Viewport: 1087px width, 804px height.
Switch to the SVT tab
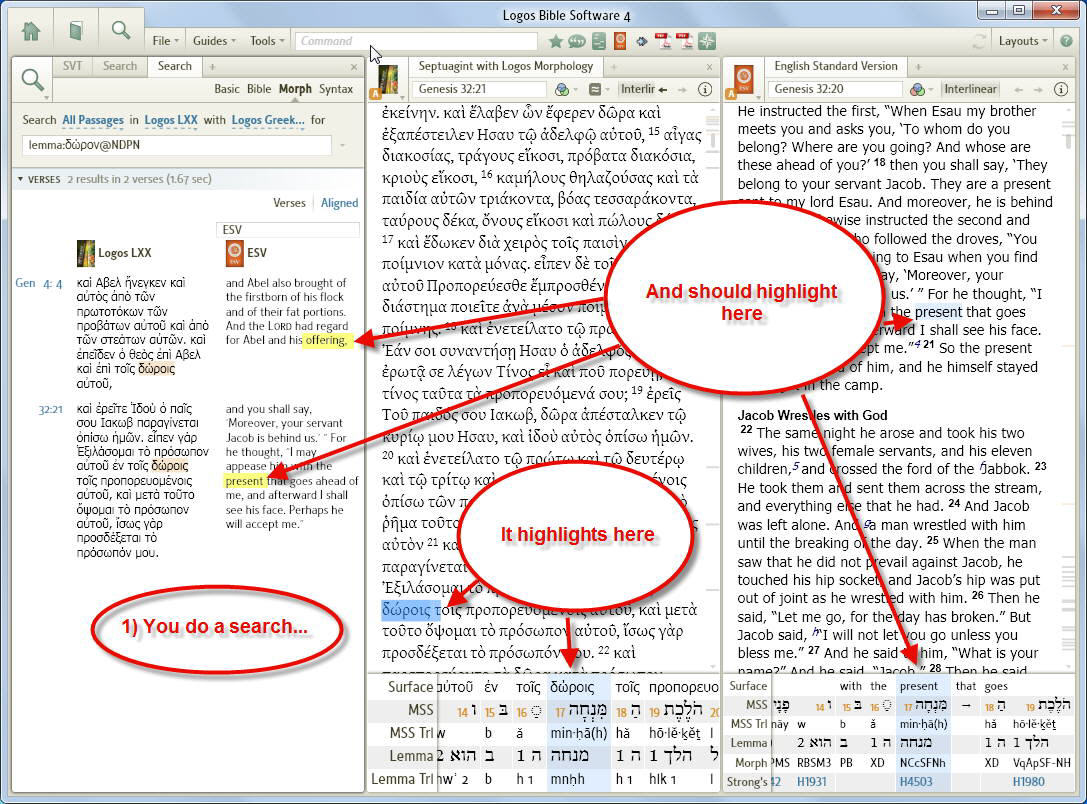click(72, 66)
